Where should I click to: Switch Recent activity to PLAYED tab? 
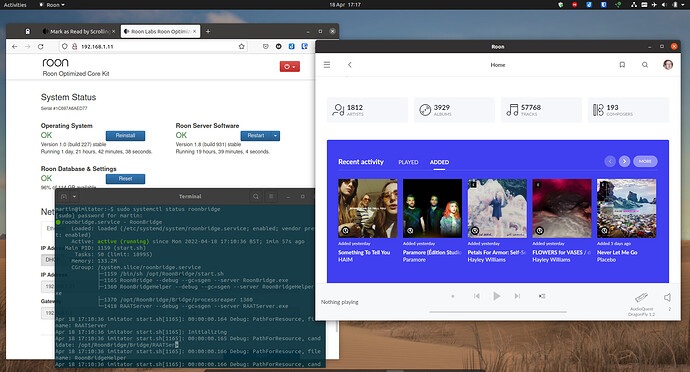coord(408,162)
